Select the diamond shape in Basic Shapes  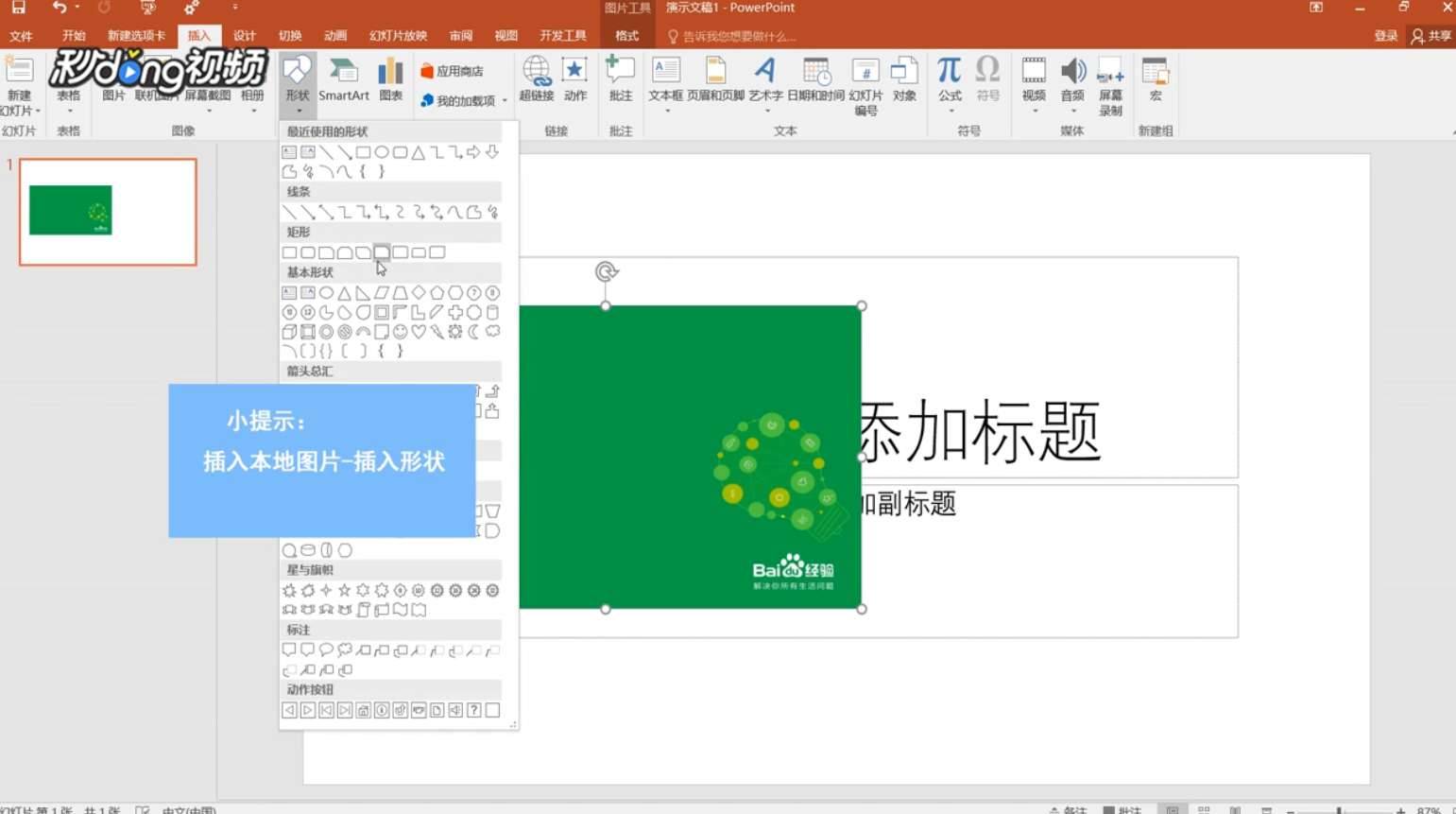click(419, 293)
